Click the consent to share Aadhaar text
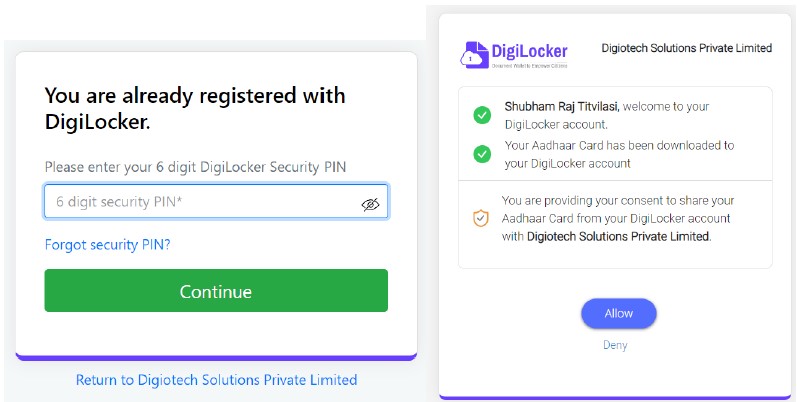Image resolution: width=797 pixels, height=402 pixels. (618, 218)
